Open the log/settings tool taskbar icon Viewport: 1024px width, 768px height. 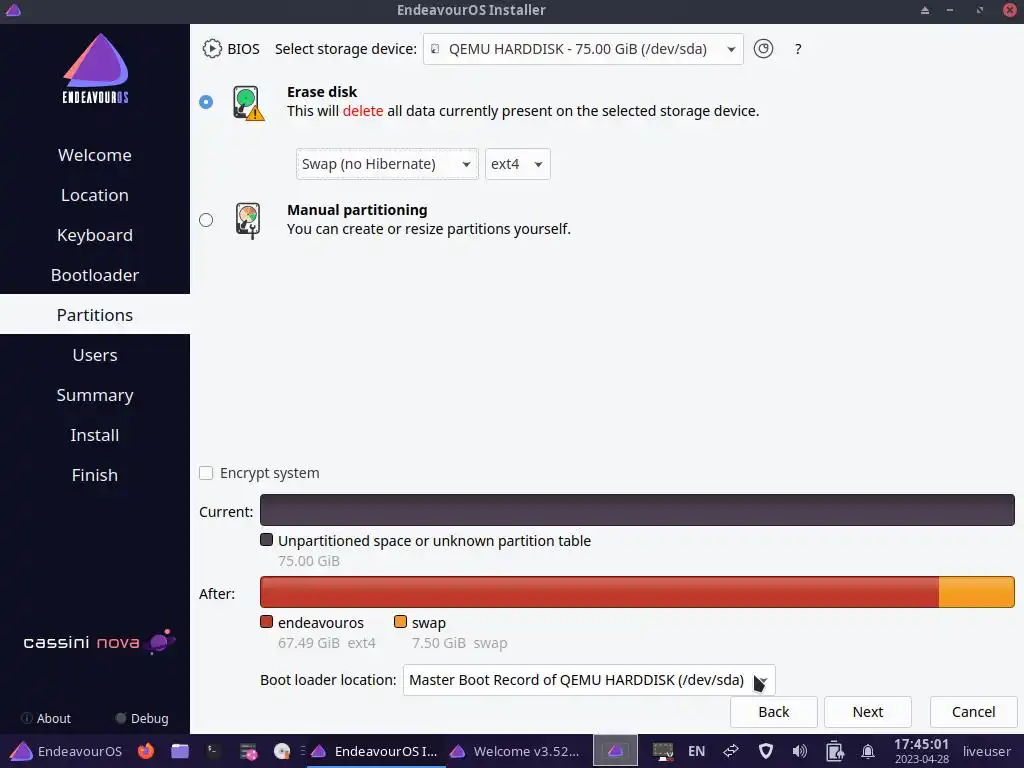click(x=248, y=752)
